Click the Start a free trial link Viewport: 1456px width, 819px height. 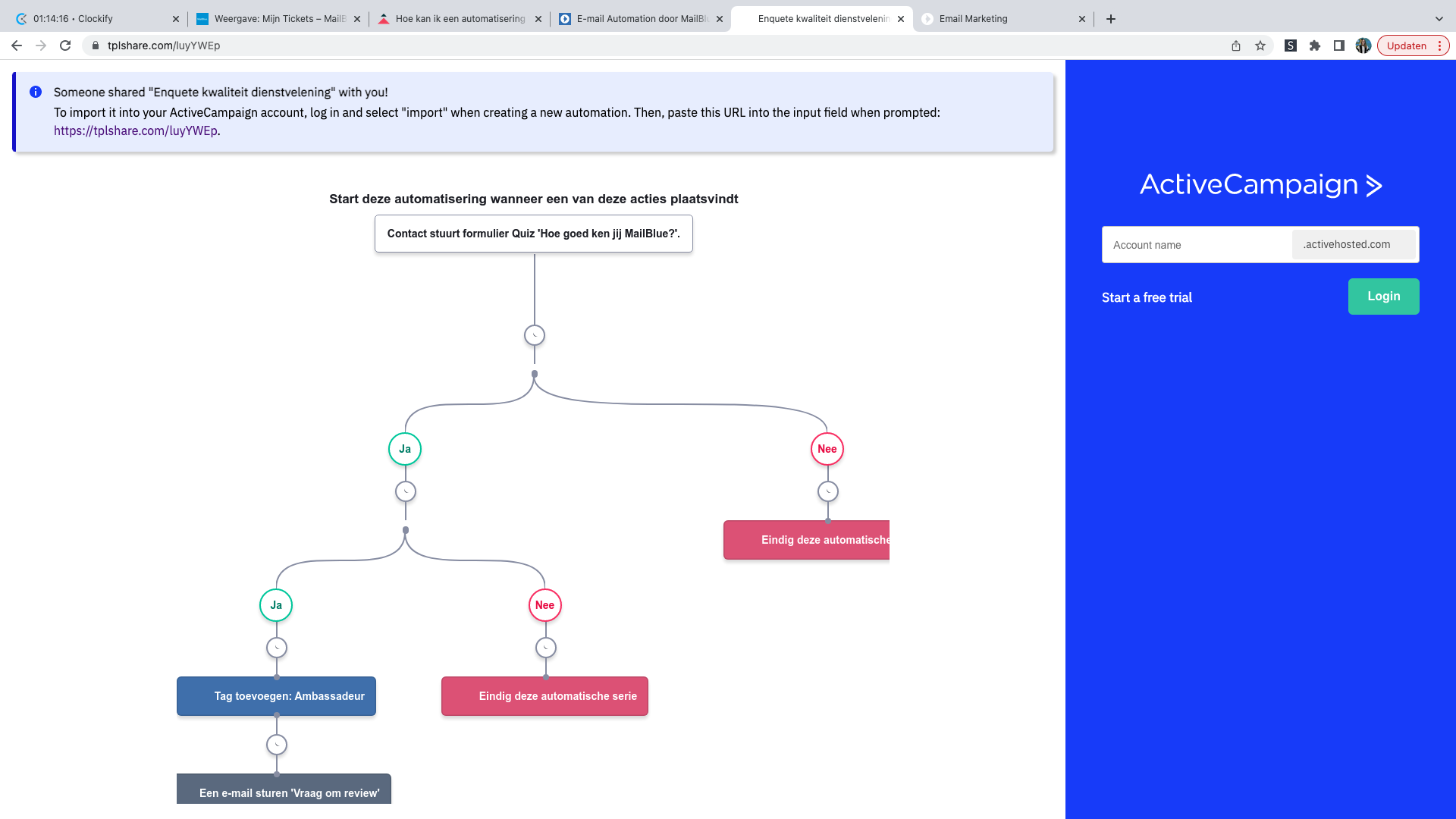click(1147, 297)
